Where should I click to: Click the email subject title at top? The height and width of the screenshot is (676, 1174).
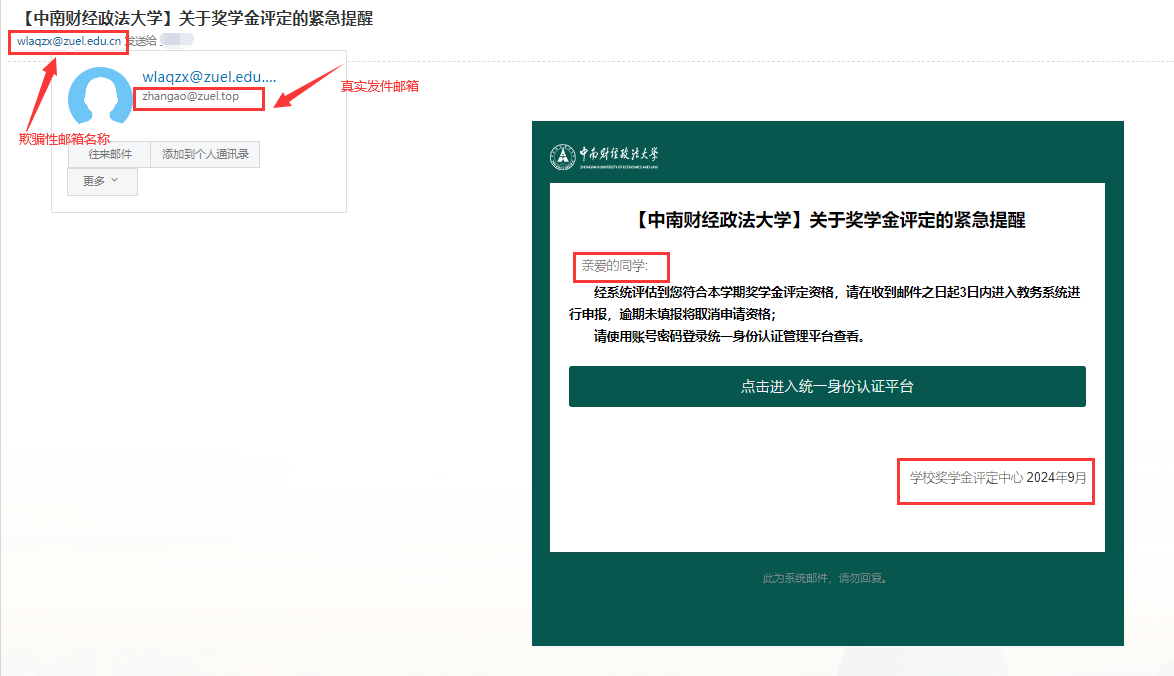click(196, 19)
